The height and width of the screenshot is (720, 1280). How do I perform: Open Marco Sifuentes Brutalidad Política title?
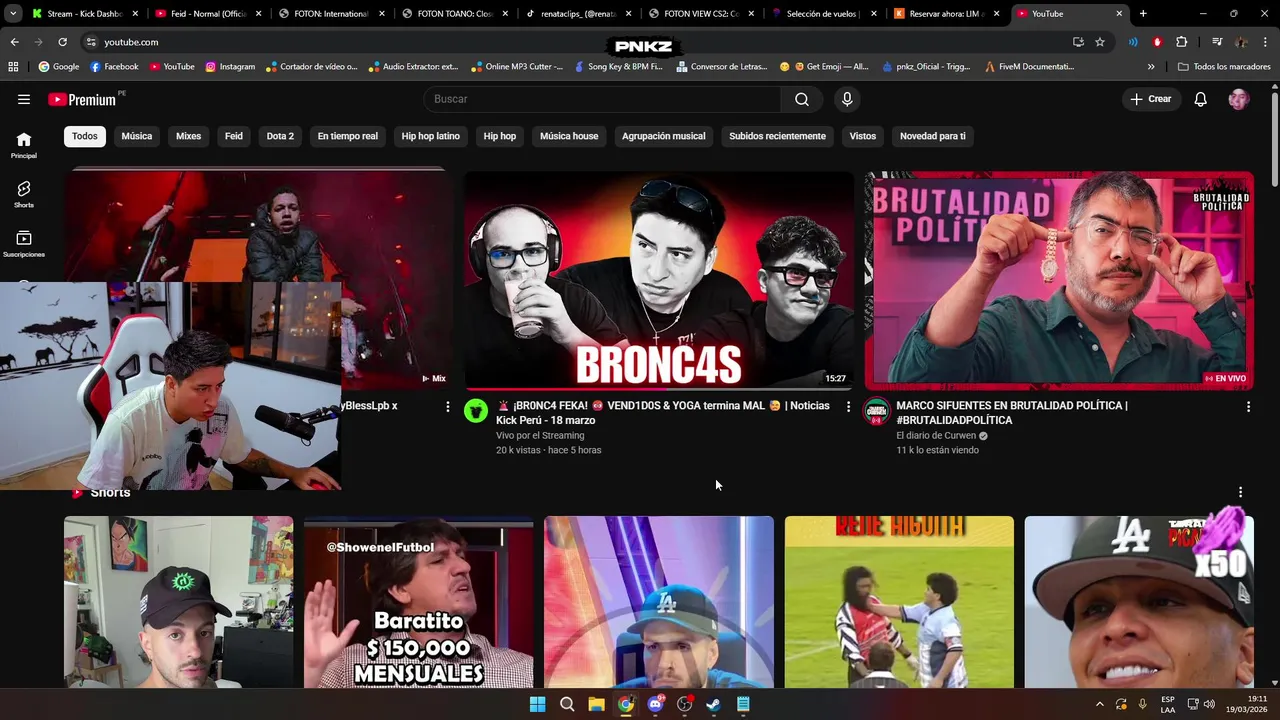1011,413
